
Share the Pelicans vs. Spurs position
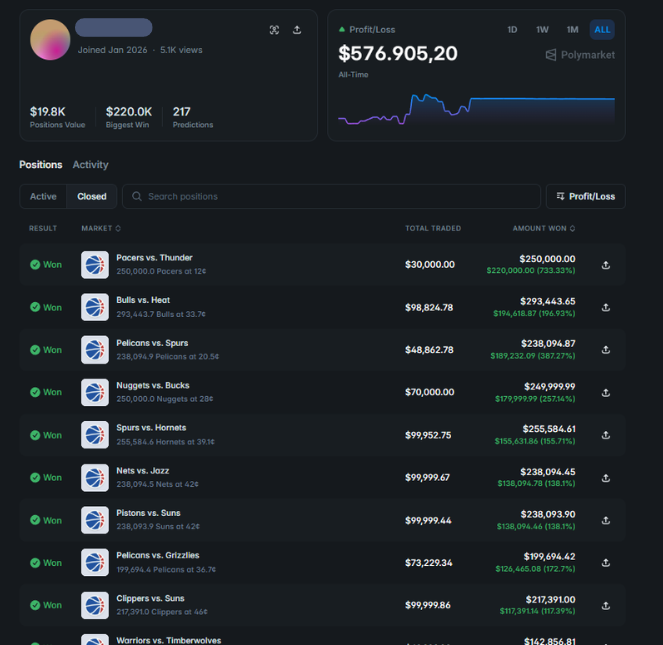click(x=605, y=350)
